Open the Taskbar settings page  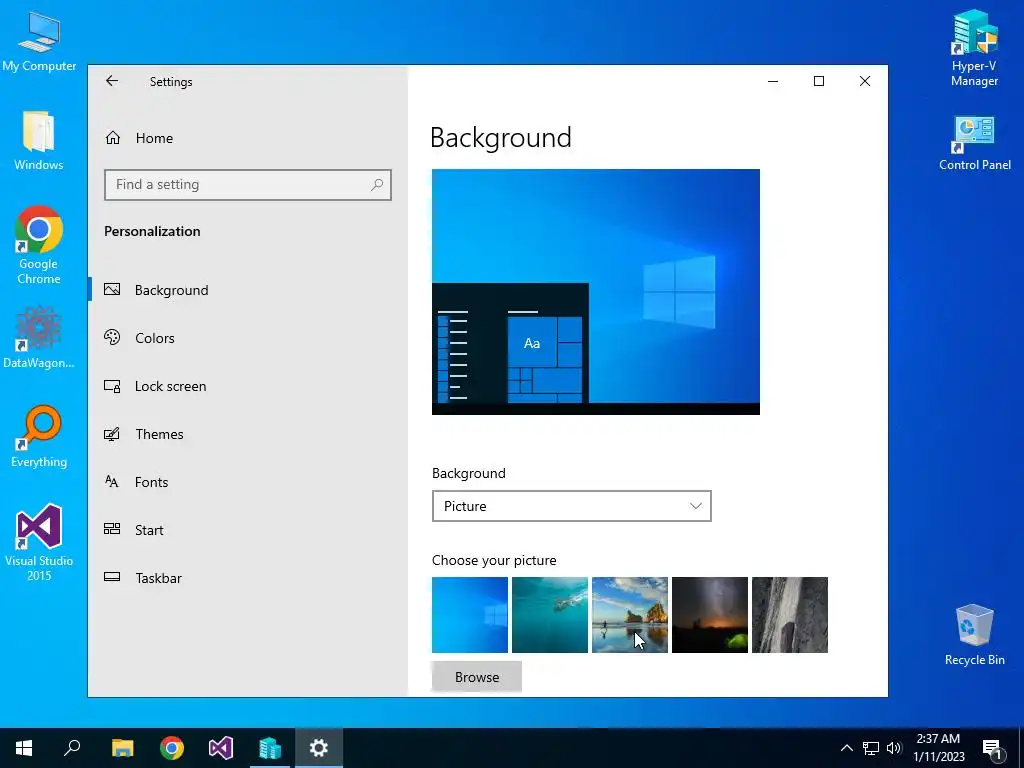click(248, 578)
